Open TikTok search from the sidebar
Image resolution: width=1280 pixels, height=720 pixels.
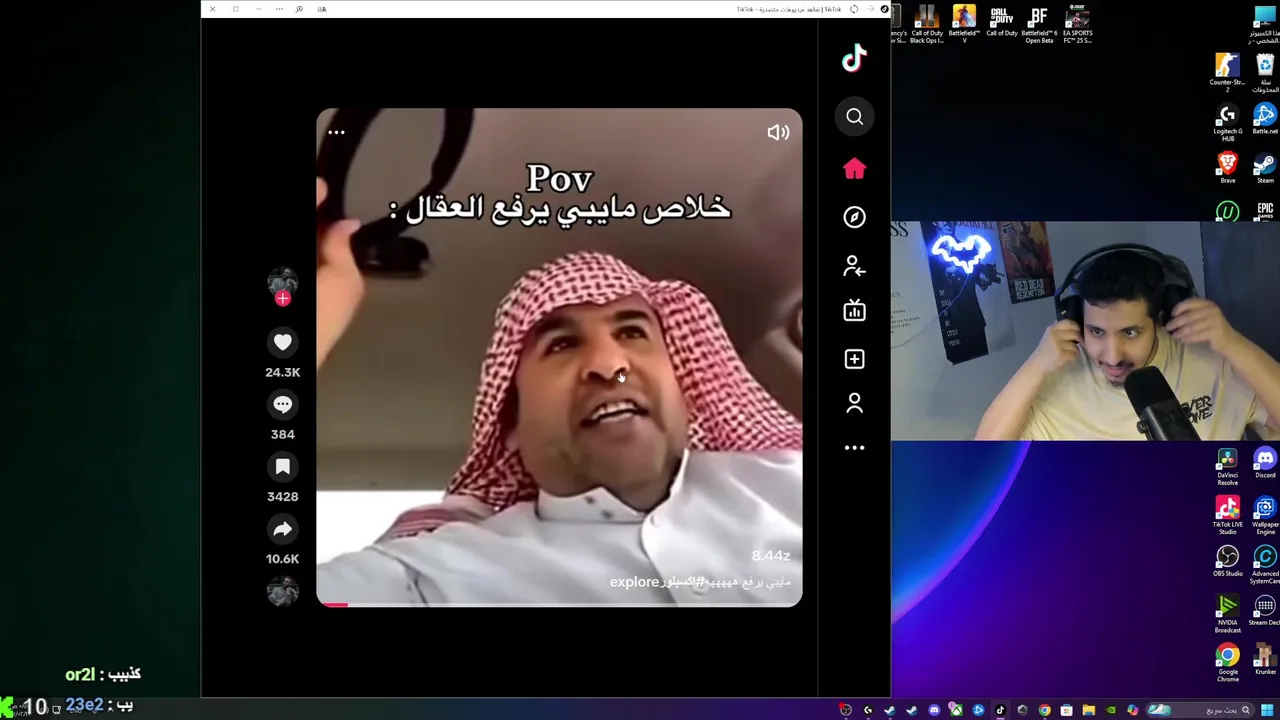click(x=854, y=117)
